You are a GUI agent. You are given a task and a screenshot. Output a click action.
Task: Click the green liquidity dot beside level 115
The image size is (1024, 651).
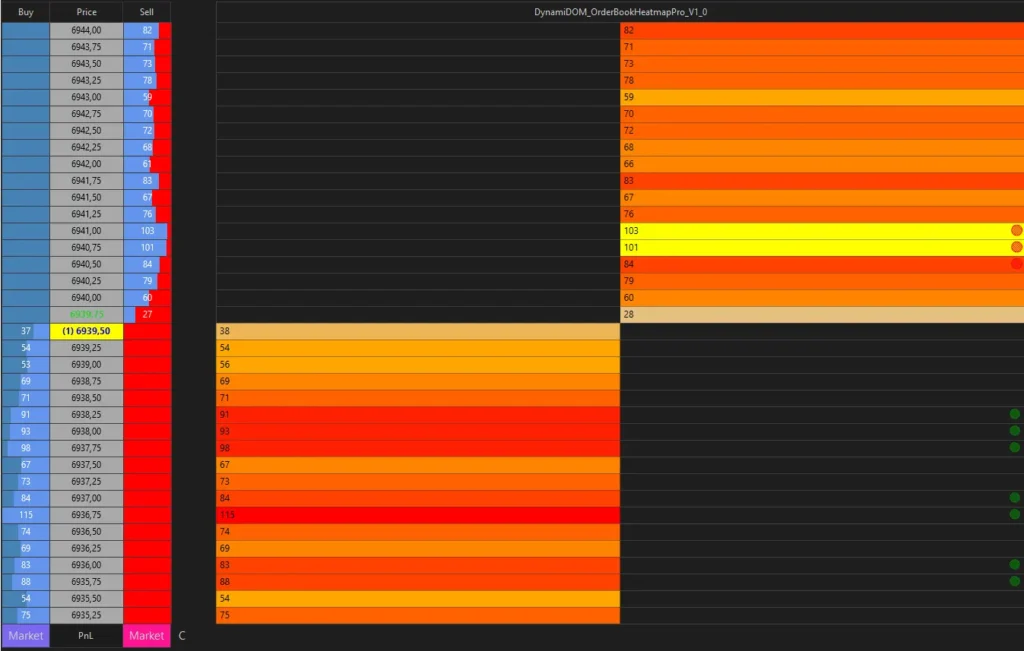pos(1016,514)
